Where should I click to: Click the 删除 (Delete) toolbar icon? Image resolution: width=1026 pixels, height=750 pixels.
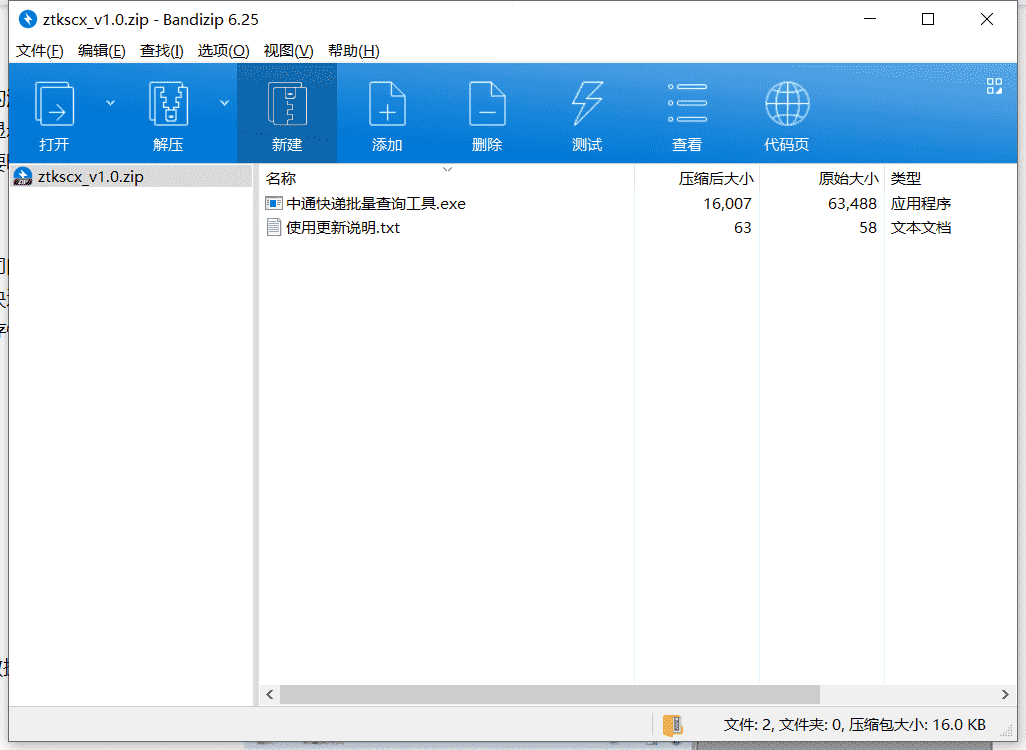[487, 103]
